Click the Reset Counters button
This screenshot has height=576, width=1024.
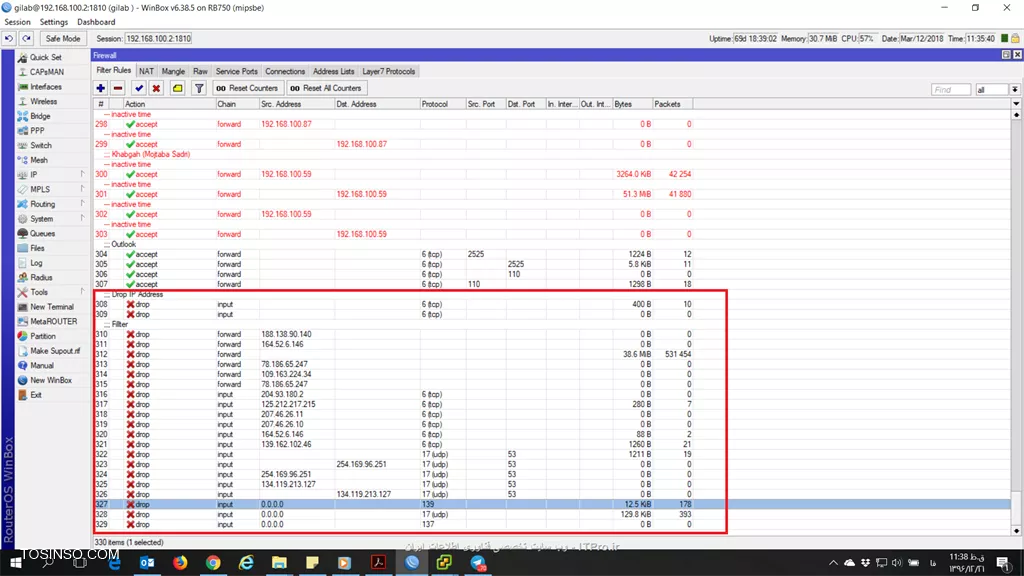[247, 88]
